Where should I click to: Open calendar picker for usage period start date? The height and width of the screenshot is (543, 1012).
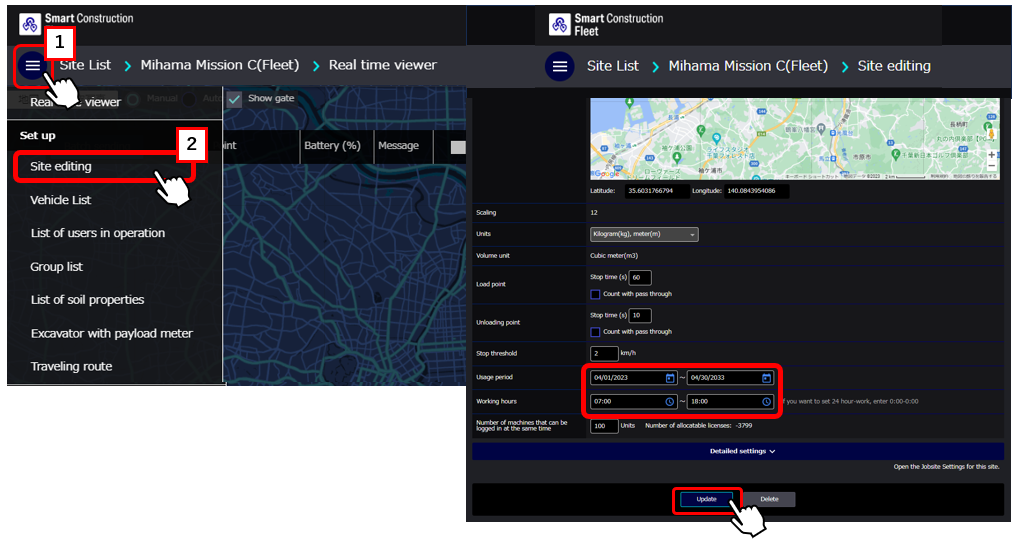tap(669, 378)
